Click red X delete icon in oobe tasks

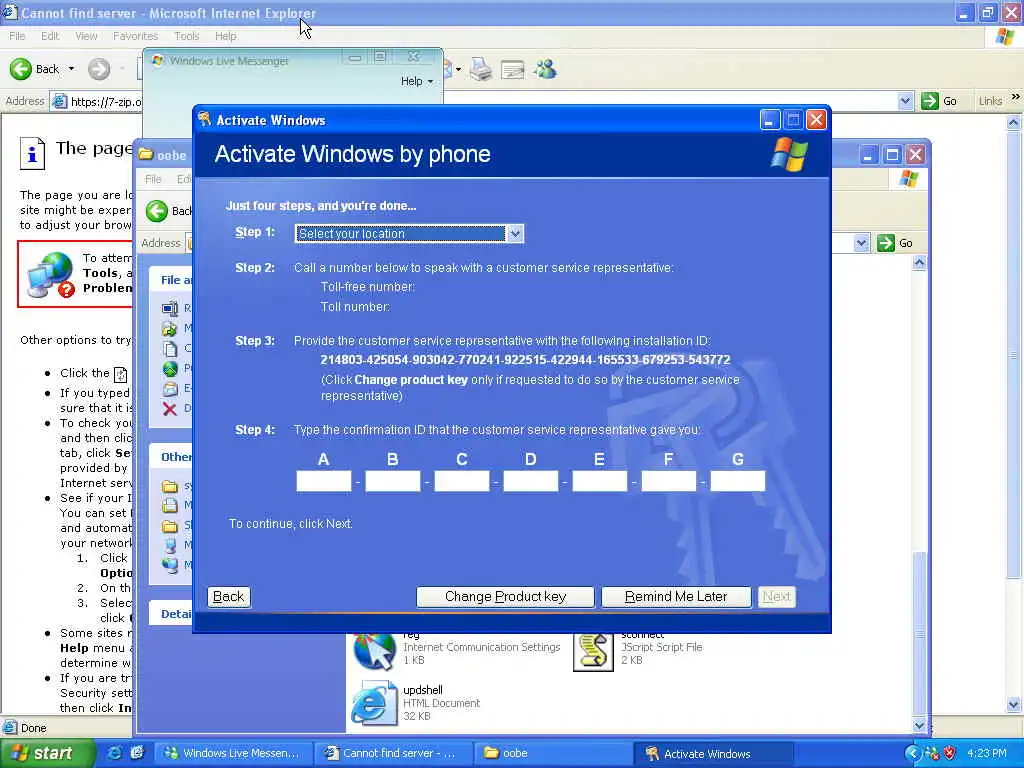coord(170,409)
